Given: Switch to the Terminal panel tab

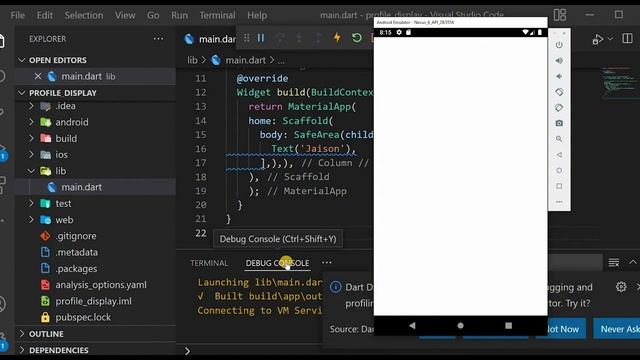Looking at the screenshot, I should click(x=209, y=263).
